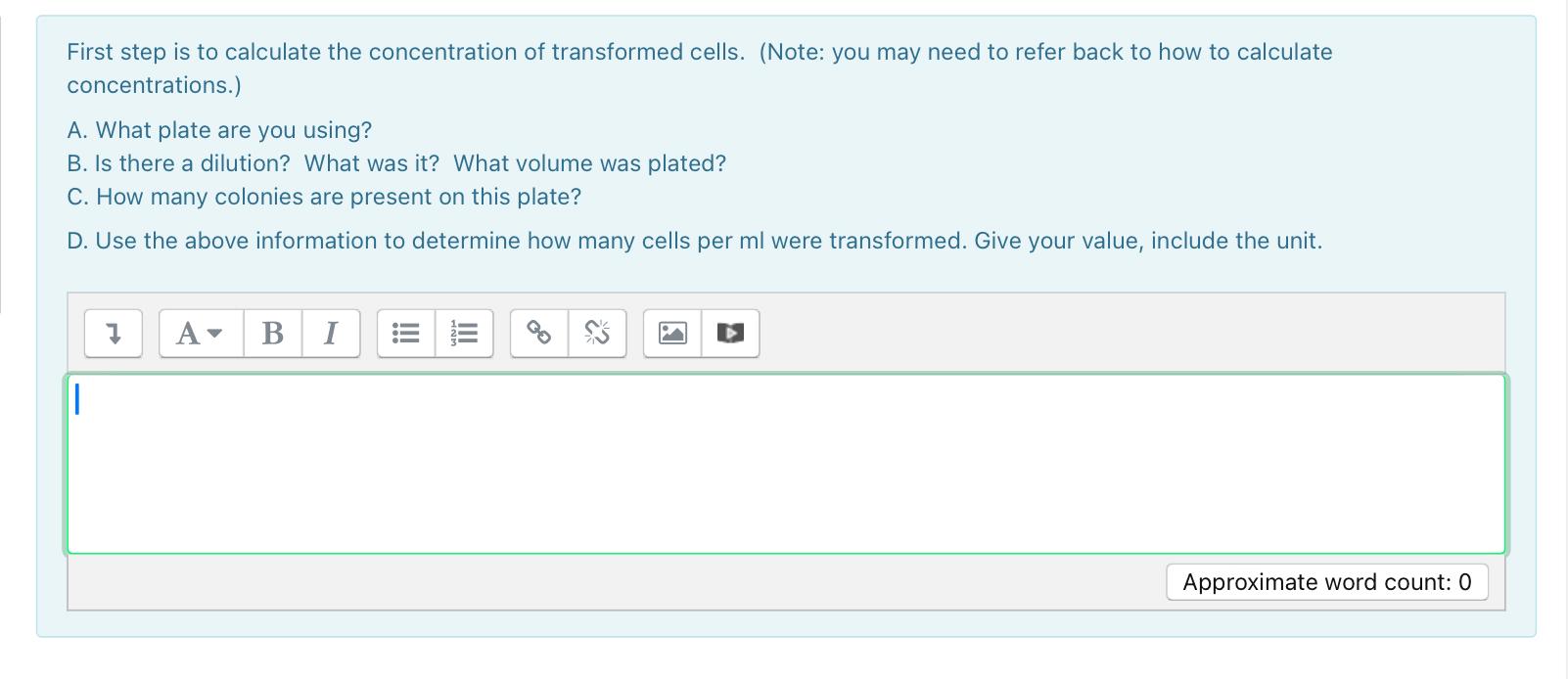The height and width of the screenshot is (679, 1568).
Task: Insert an unordered bullet list
Action: [405, 334]
